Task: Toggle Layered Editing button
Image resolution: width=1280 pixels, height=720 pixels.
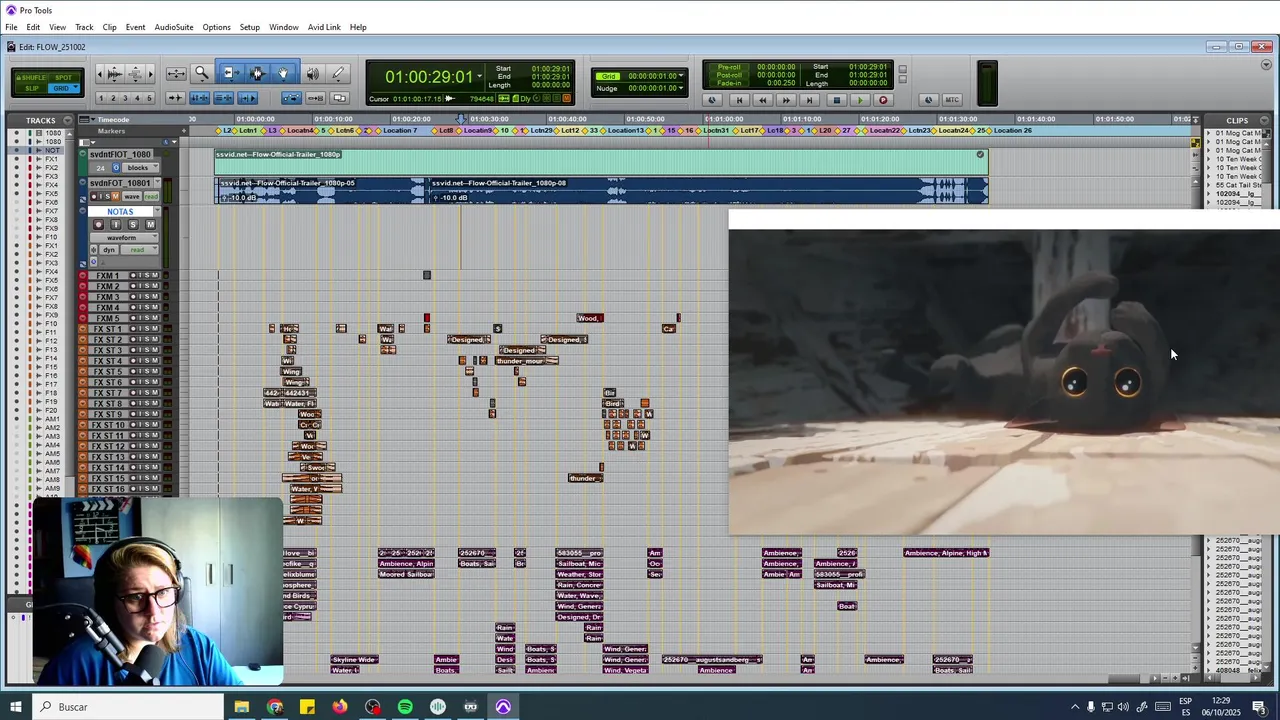Action: click(x=339, y=98)
